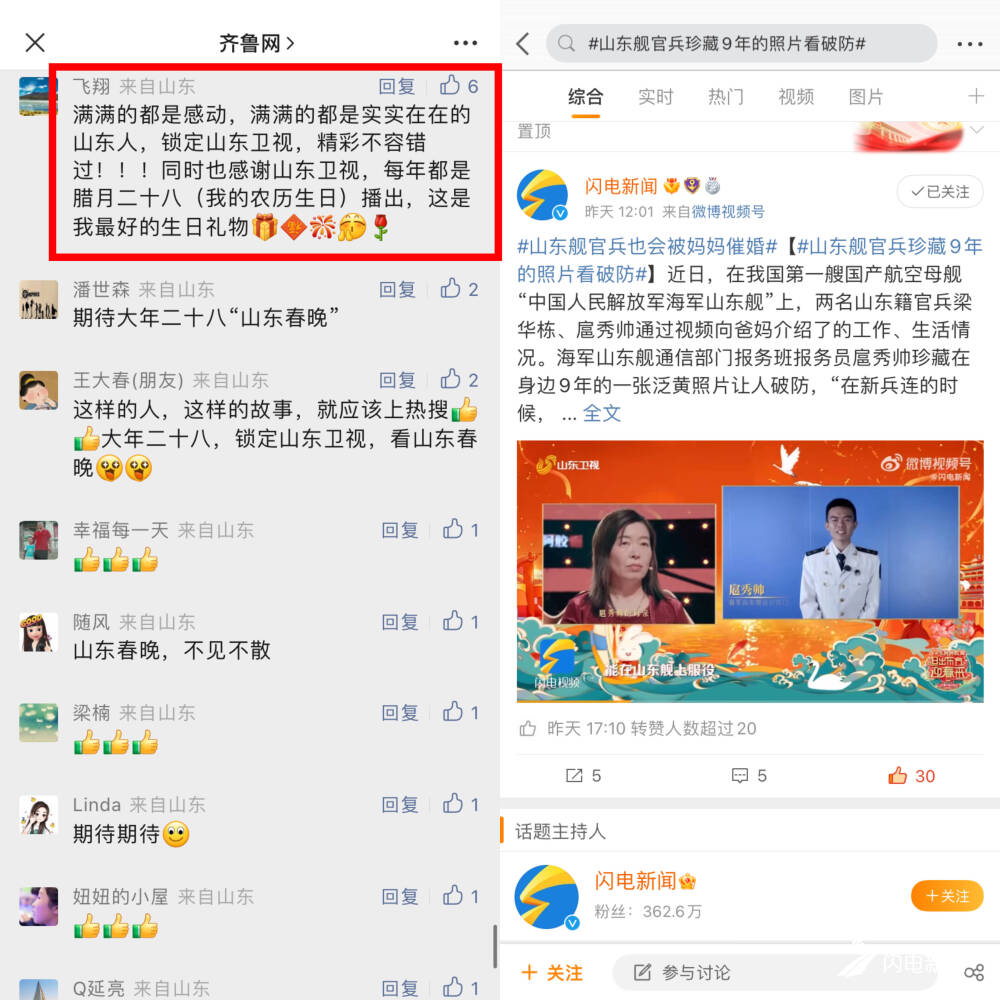
Task: Like 潘世森's comment
Action: click(x=450, y=289)
